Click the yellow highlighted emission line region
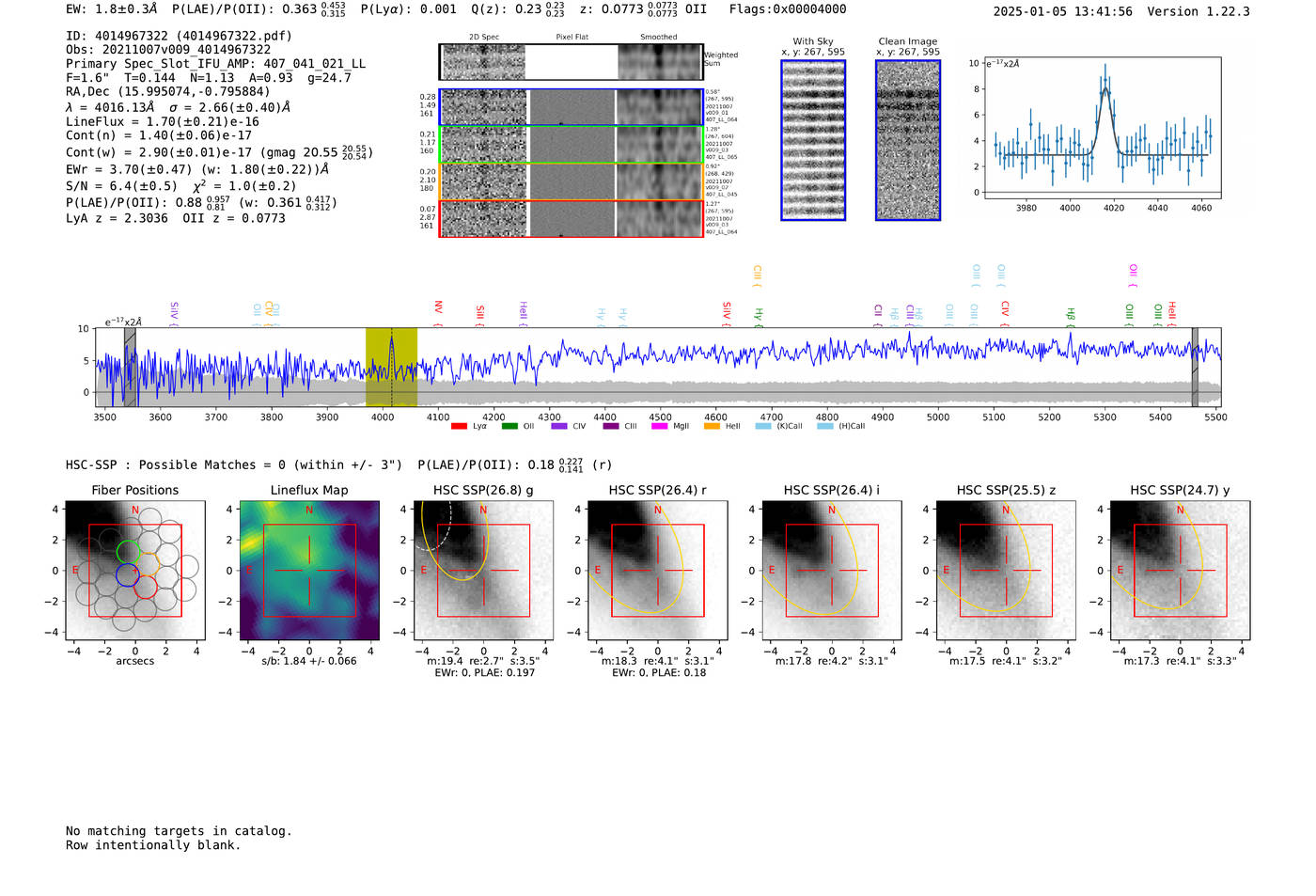The width and height of the screenshot is (1316, 896). coord(391,367)
